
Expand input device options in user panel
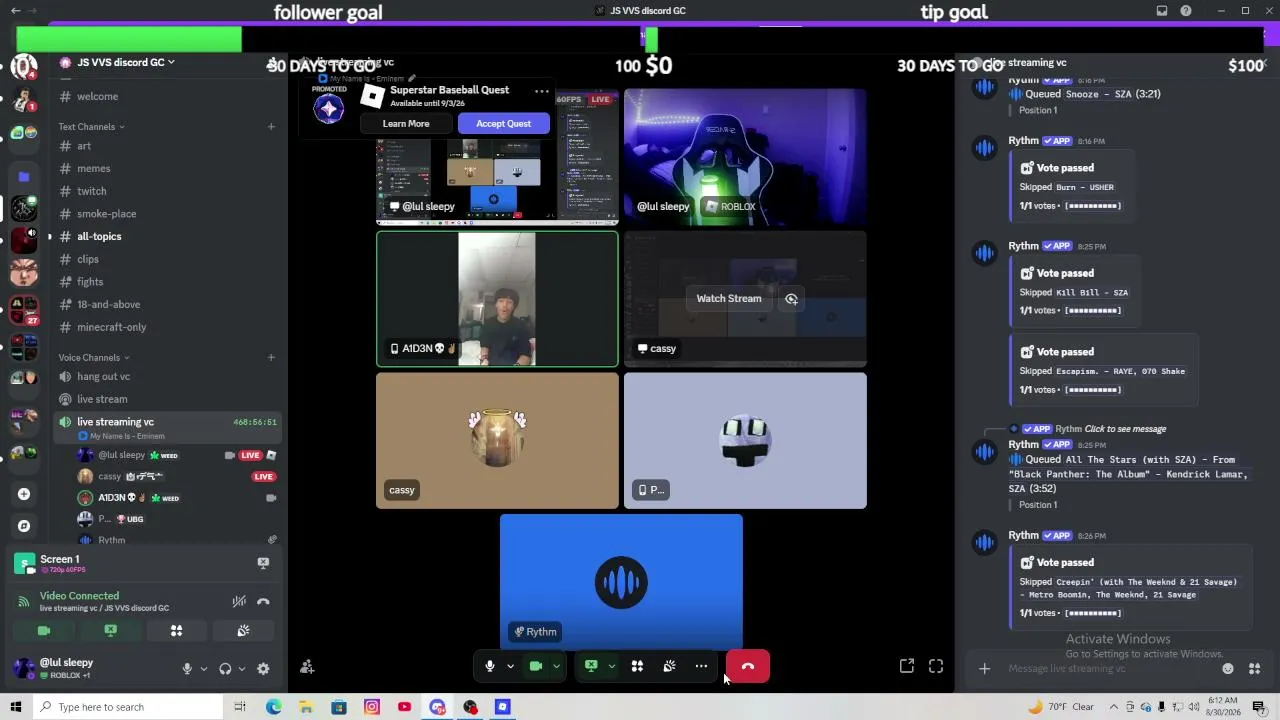[203, 669]
